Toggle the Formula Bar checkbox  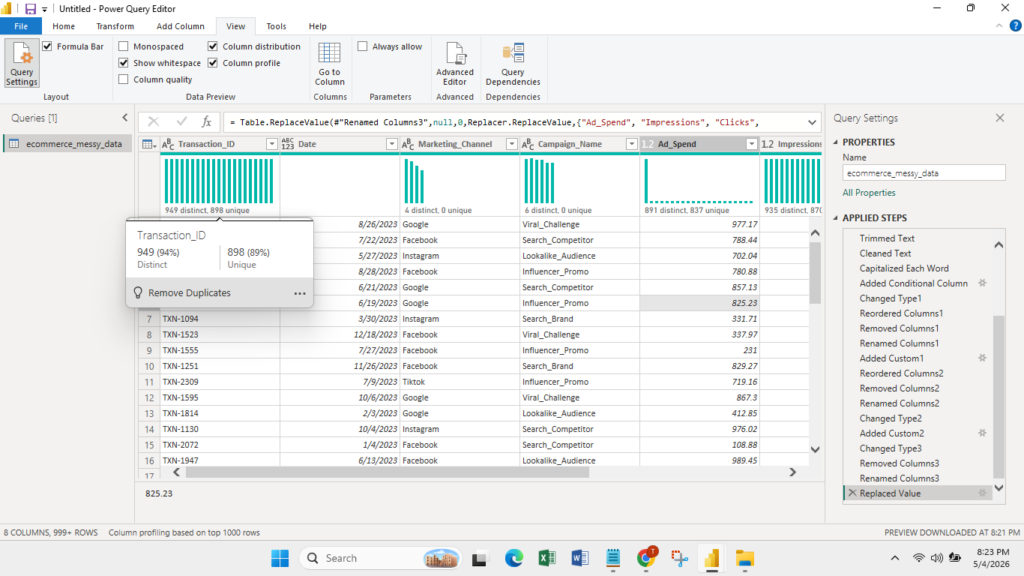(x=47, y=46)
